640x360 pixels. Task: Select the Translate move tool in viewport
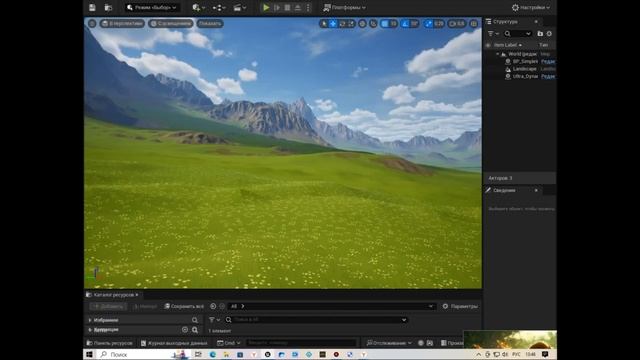pos(333,24)
